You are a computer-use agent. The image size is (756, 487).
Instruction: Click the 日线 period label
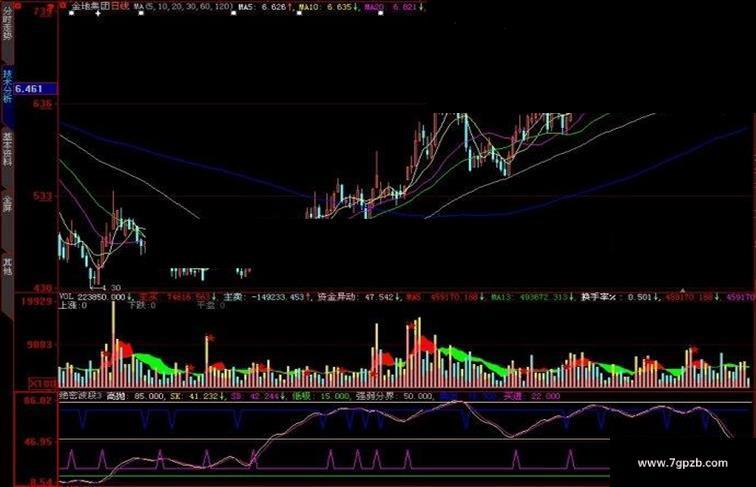[120, 7]
